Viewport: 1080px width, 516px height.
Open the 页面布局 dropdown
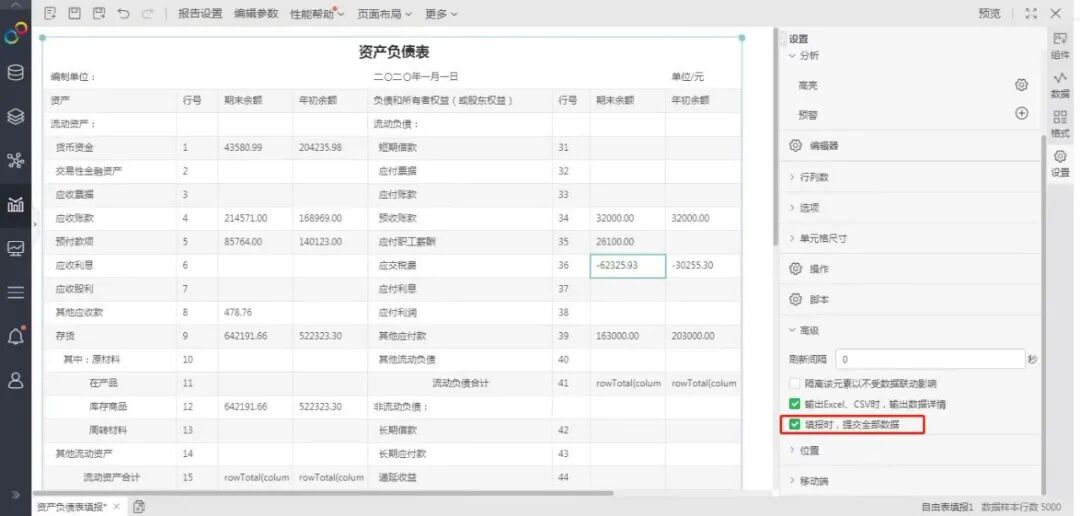(x=384, y=14)
